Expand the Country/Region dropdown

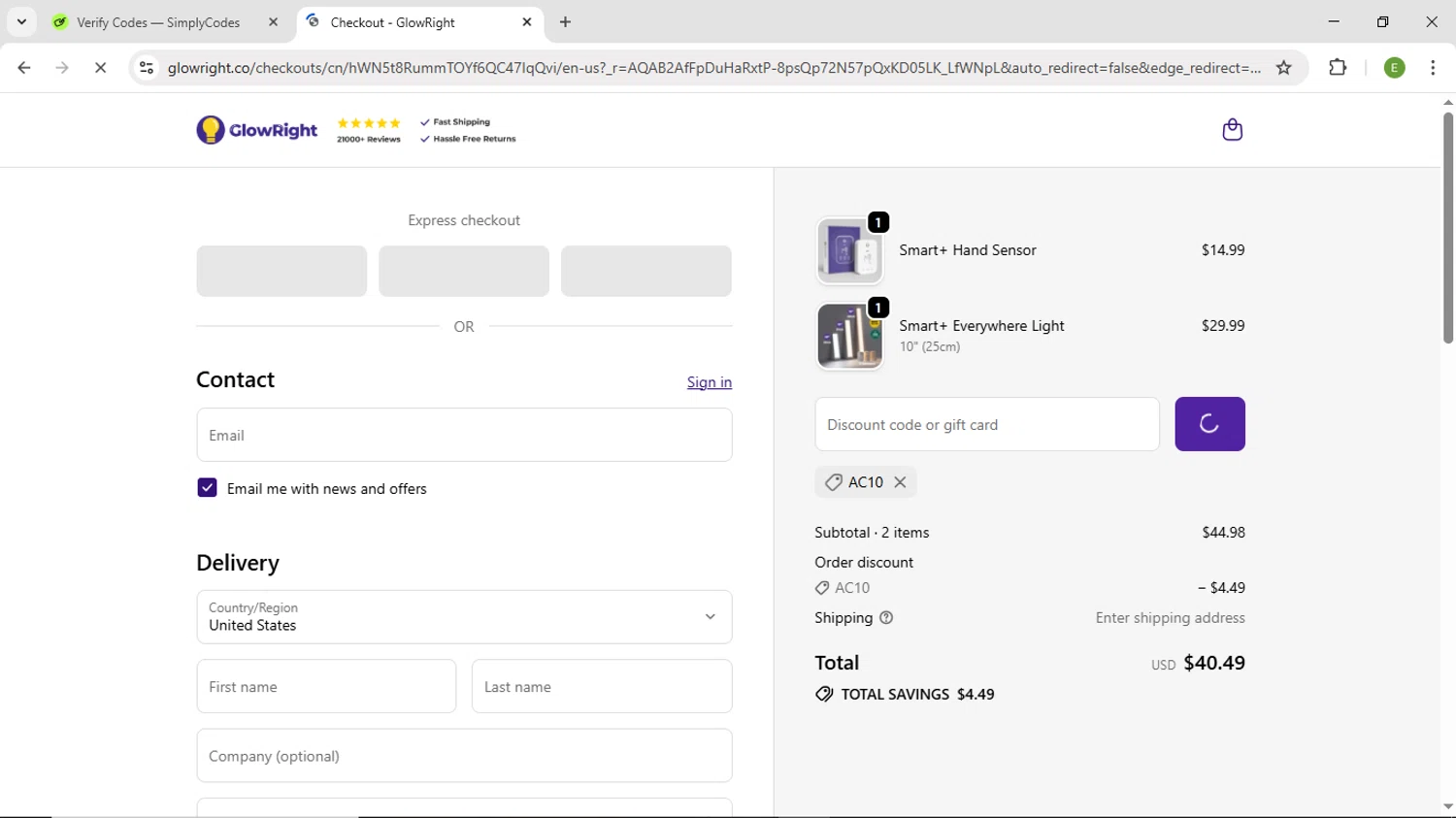[464, 617]
